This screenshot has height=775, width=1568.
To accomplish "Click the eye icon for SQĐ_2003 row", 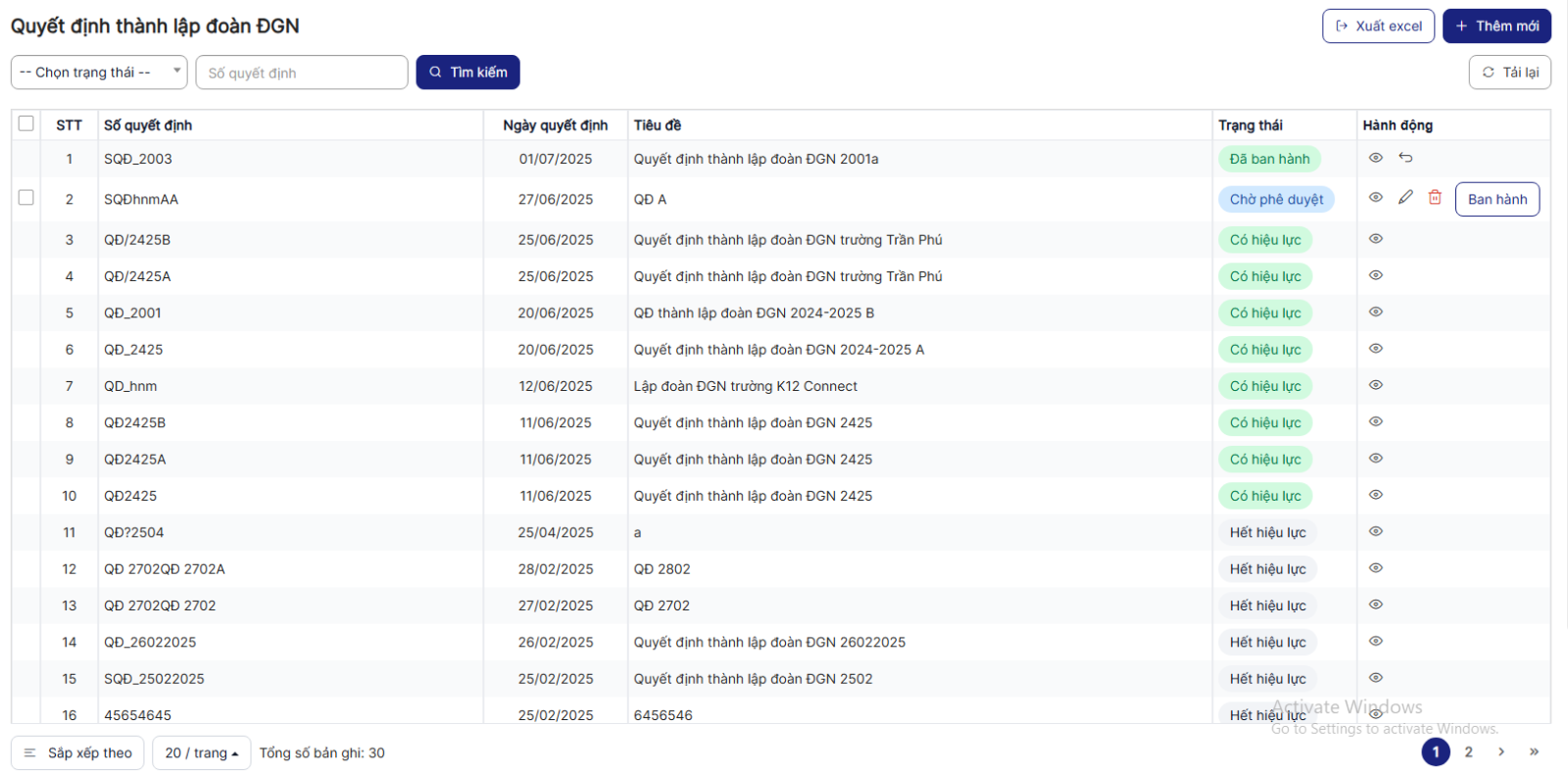I will tap(1375, 158).
